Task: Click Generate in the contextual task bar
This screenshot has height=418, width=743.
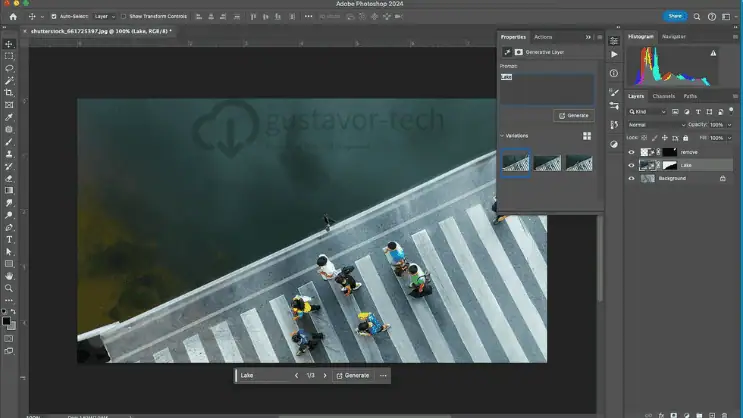Action: tap(353, 376)
